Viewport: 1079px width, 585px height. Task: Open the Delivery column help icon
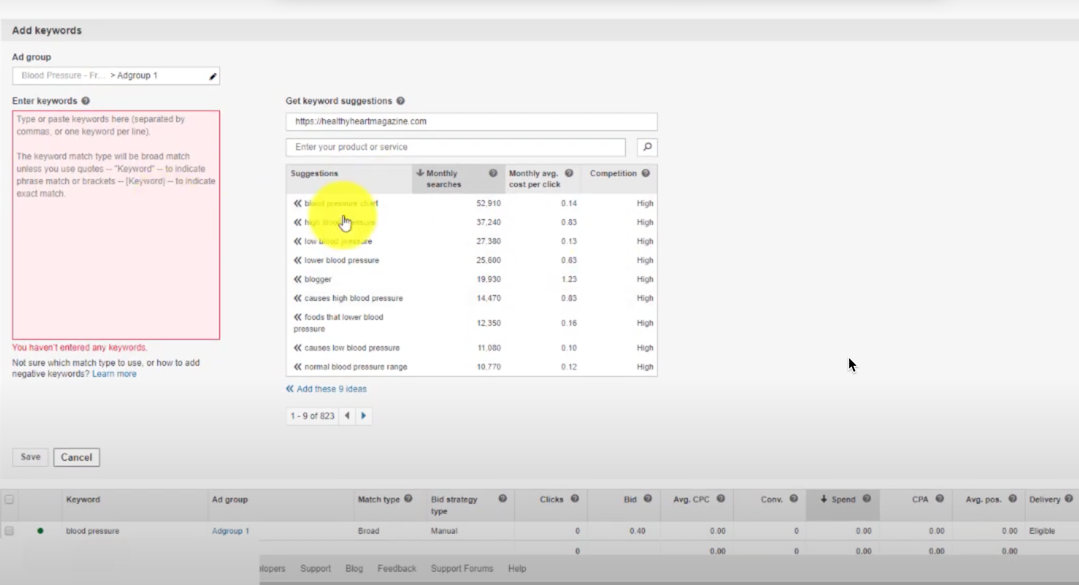1069,499
